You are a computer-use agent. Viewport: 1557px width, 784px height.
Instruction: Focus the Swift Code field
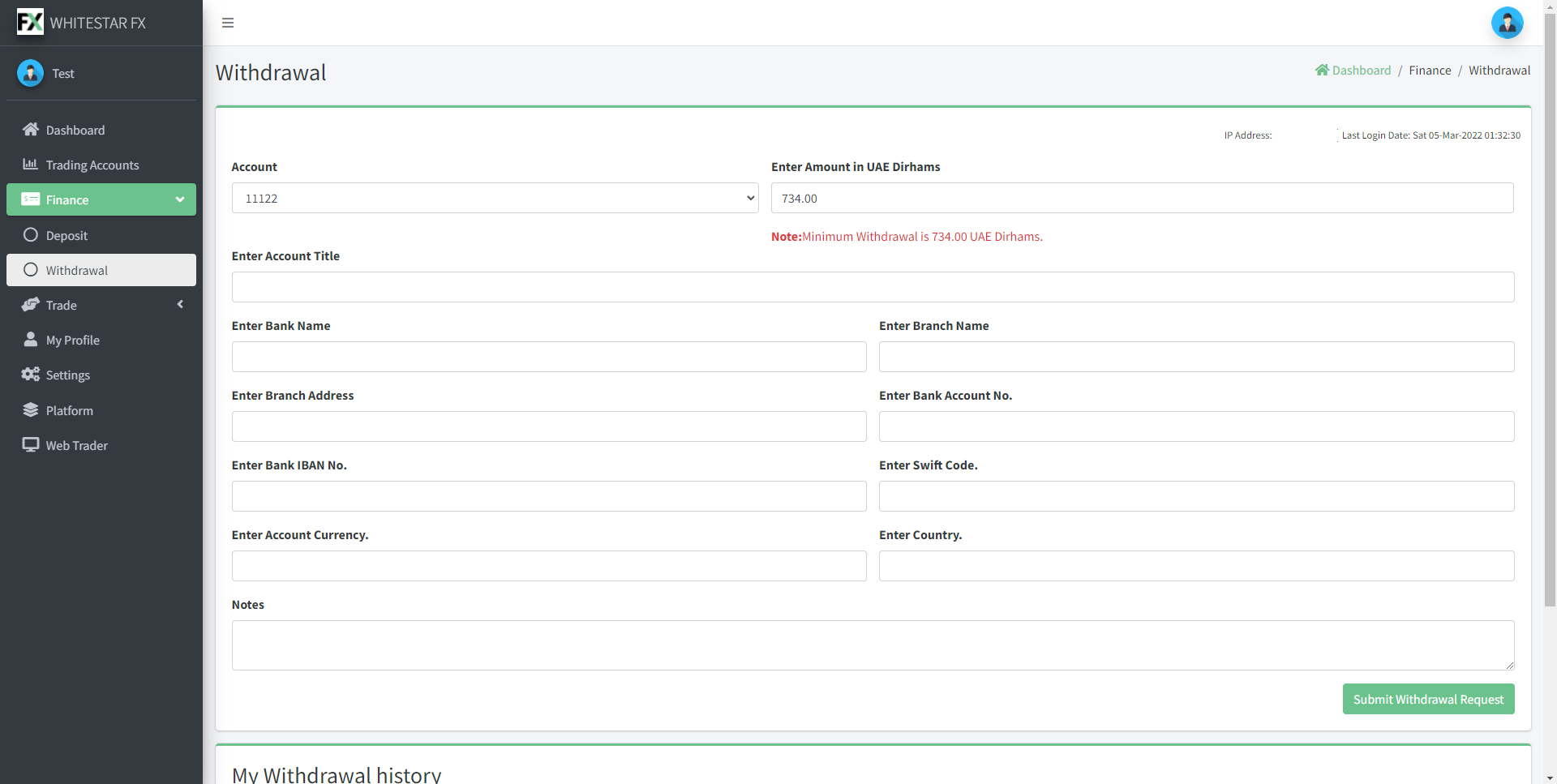[x=1196, y=496]
